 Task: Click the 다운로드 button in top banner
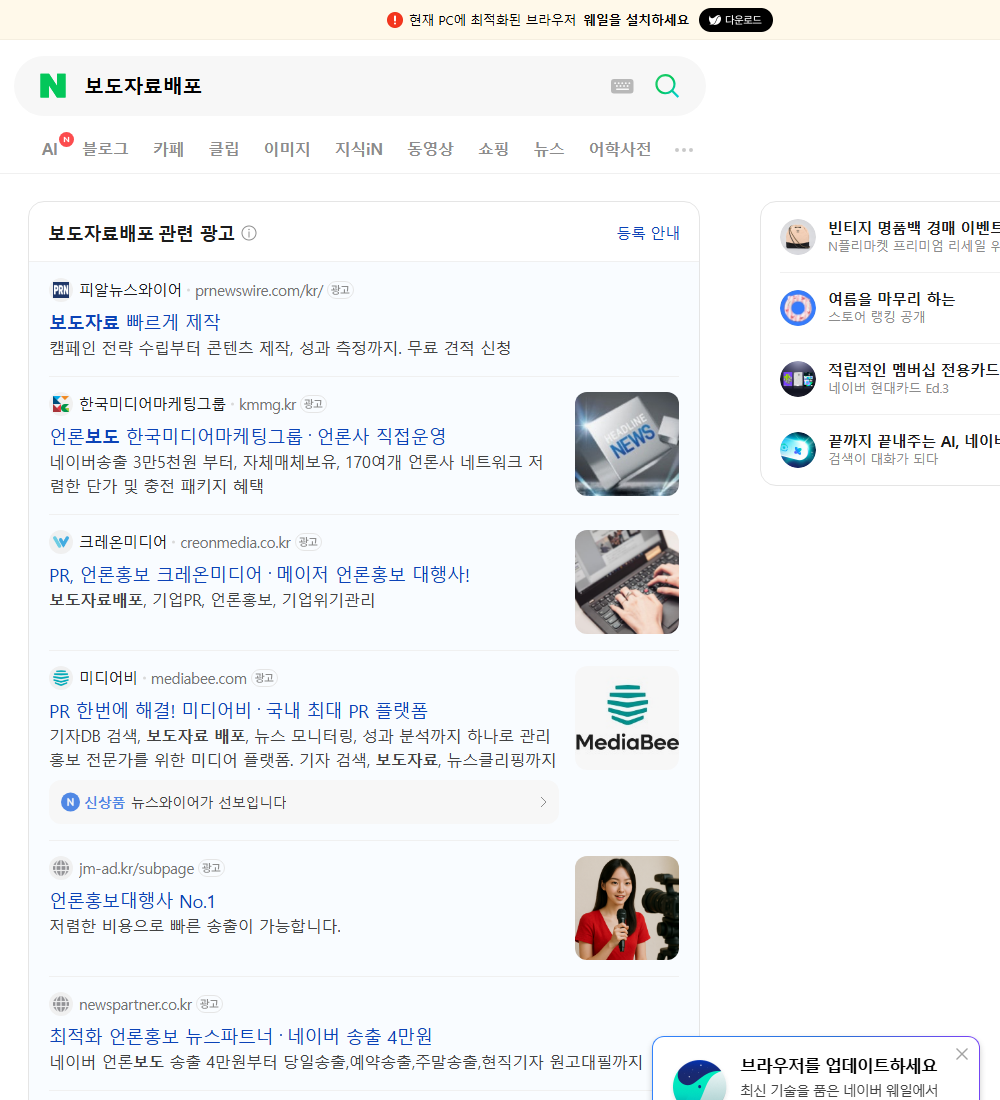click(x=735, y=20)
